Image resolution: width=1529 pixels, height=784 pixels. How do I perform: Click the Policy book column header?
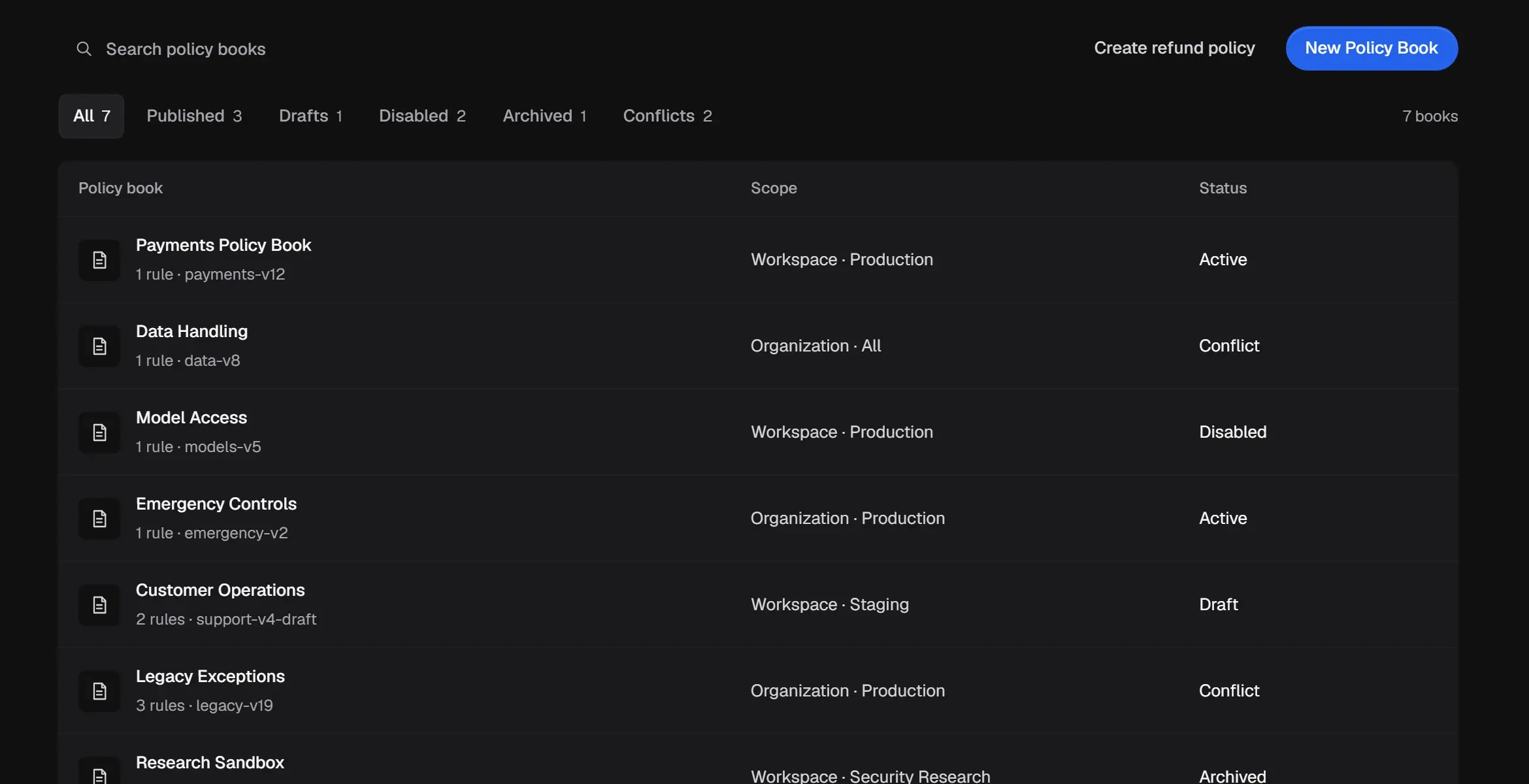tap(120, 188)
